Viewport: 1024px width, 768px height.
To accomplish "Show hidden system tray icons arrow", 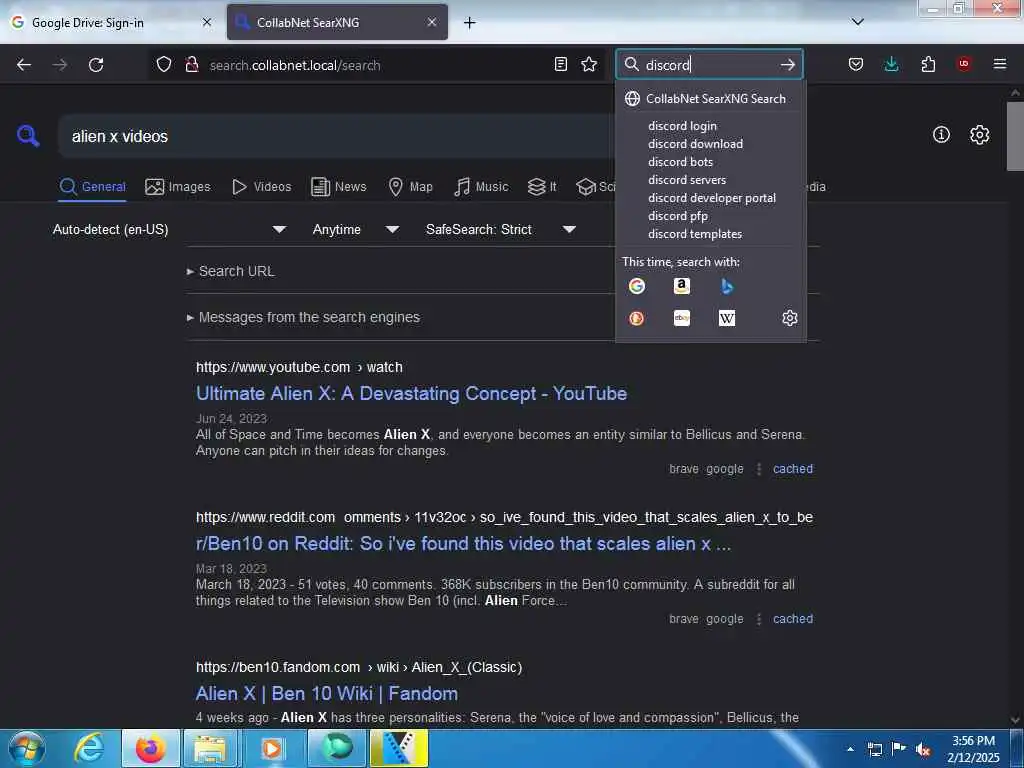I will click(850, 749).
